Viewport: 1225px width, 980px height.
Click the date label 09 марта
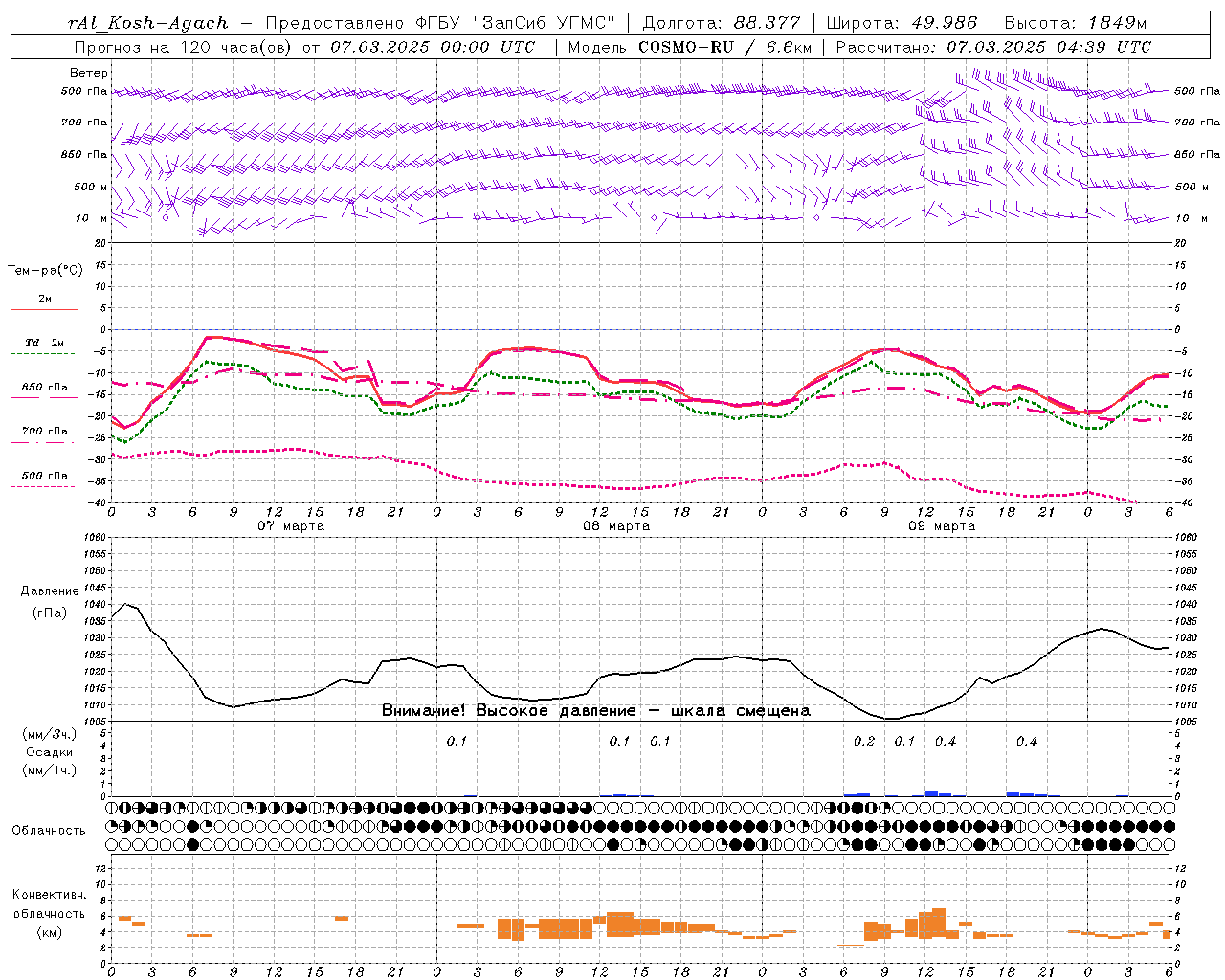[x=942, y=526]
